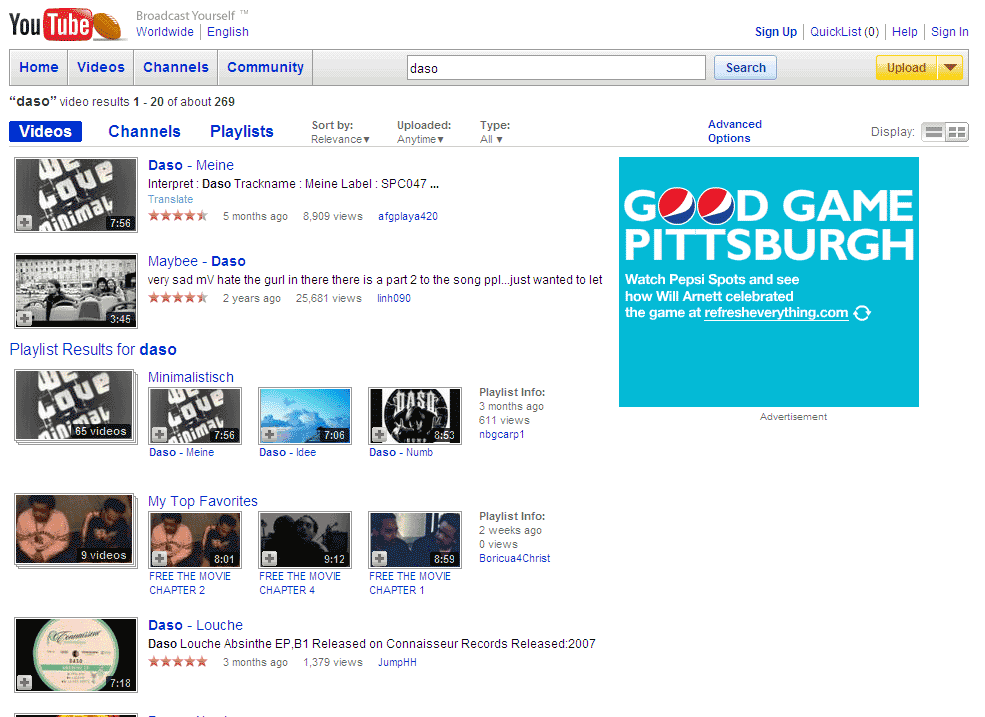Screen dimensions: 985x717
Task: Add FREE THE MOVIE CHAPTER 1 to QuickList
Action: tap(379, 558)
